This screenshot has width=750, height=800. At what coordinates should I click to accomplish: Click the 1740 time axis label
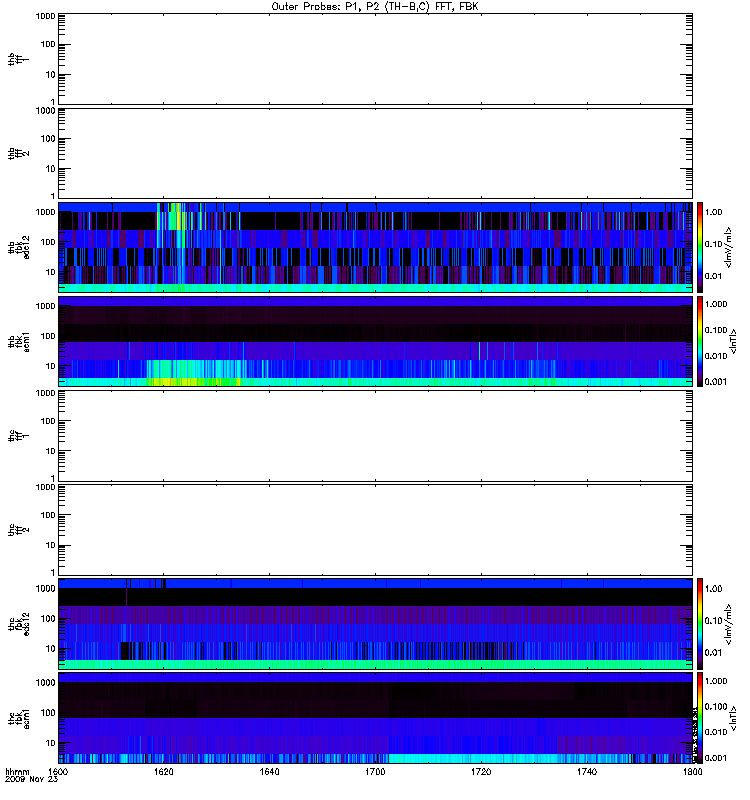point(587,772)
